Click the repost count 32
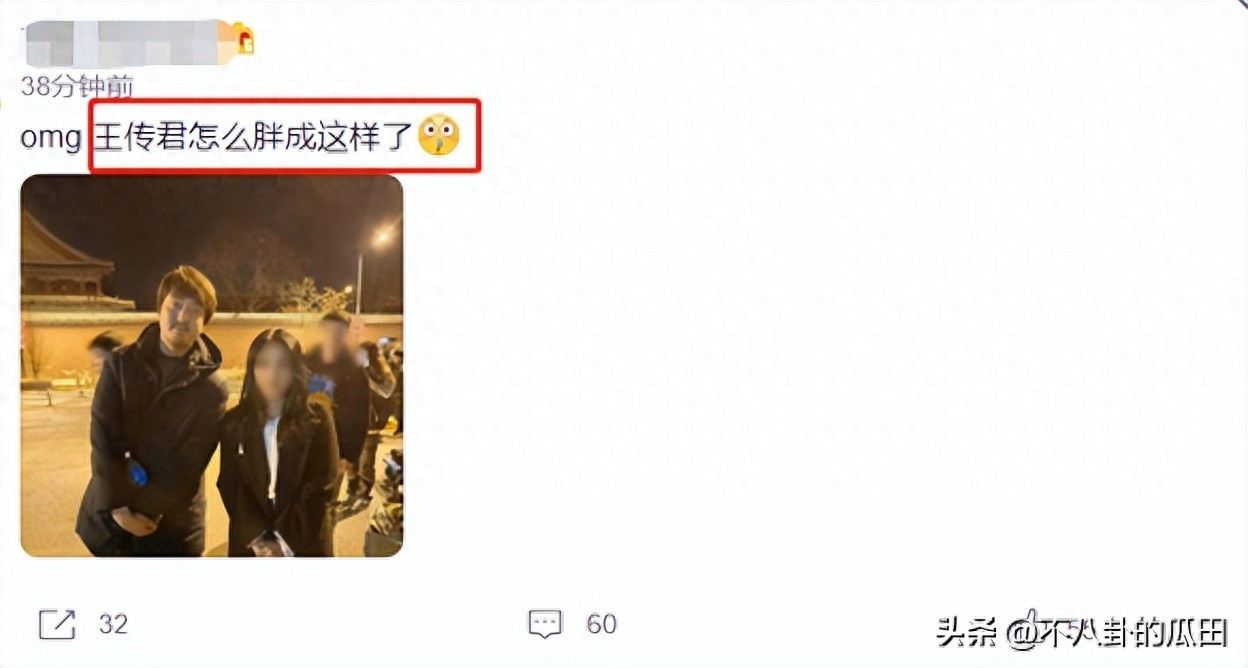 [x=113, y=625]
